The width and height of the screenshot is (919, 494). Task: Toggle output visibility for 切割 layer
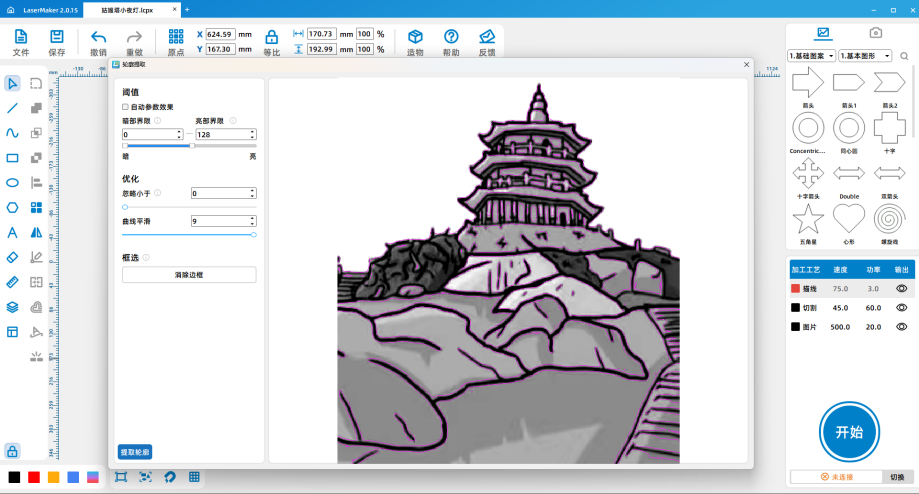[901, 308]
